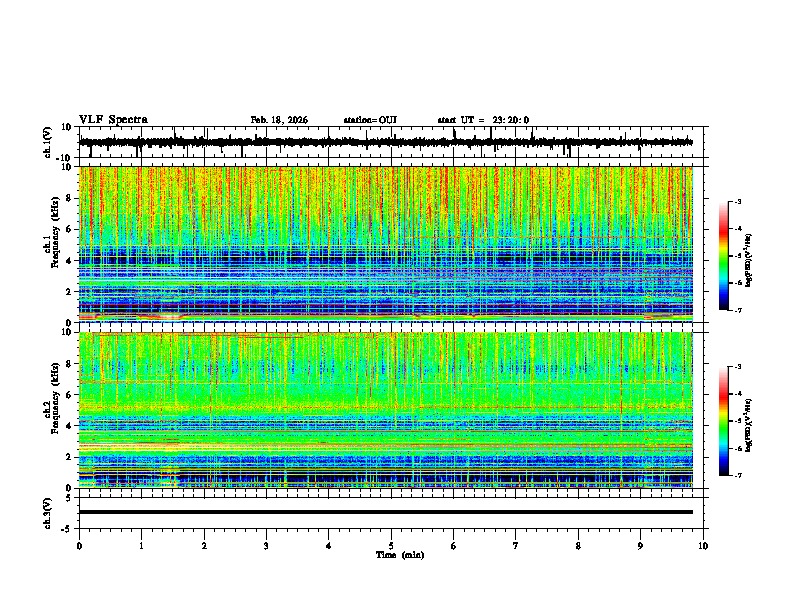The image size is (792, 612).
Task: Click the "0" tick on the time axis
Action: pyautogui.click(x=79, y=546)
